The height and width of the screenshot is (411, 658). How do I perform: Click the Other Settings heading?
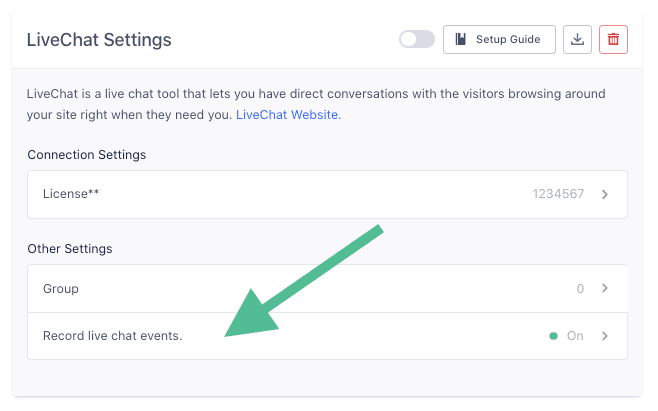click(x=70, y=248)
